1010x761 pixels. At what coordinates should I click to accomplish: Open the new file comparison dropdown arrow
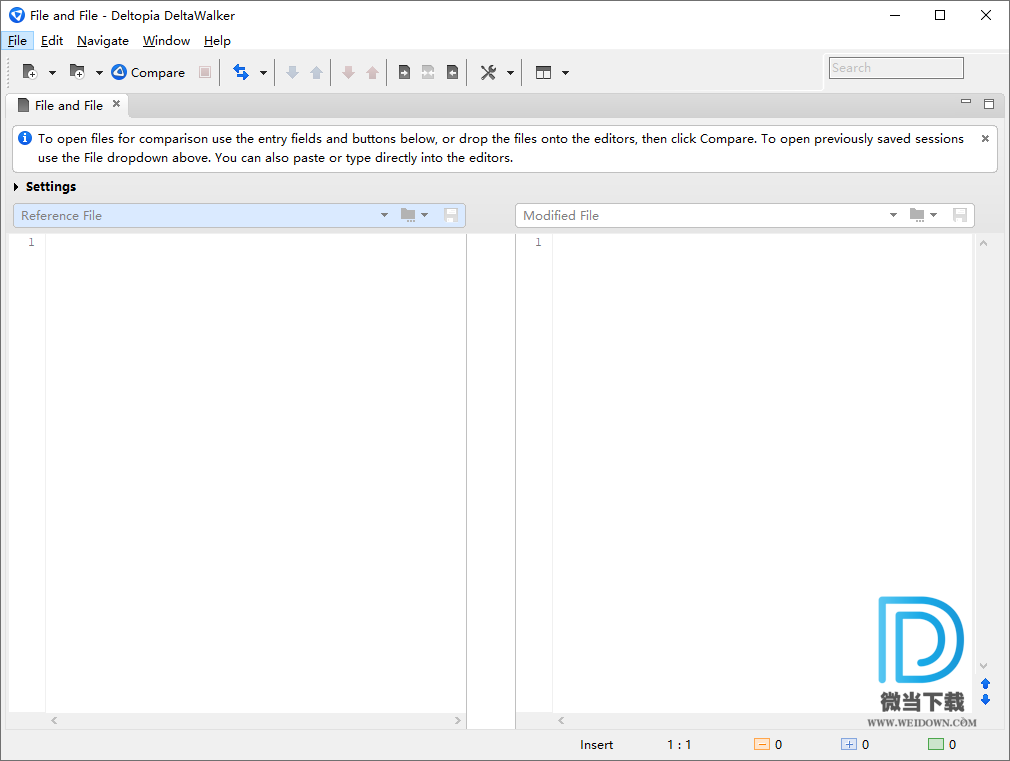tap(52, 73)
